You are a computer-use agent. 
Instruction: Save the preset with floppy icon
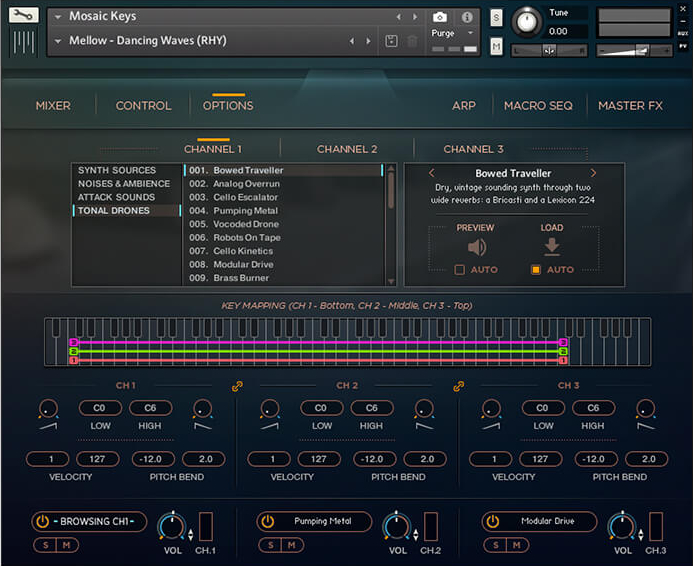click(x=391, y=41)
